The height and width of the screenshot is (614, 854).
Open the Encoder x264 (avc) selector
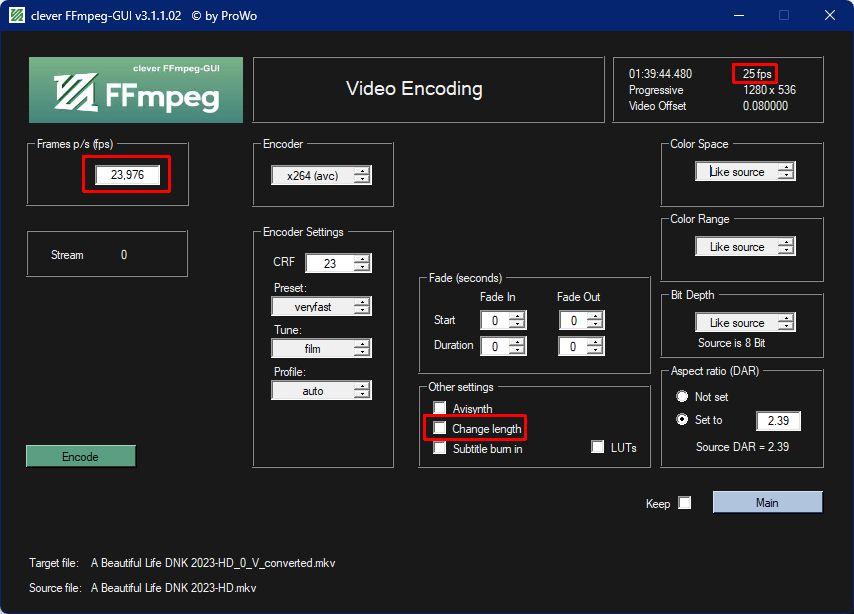[x=313, y=175]
